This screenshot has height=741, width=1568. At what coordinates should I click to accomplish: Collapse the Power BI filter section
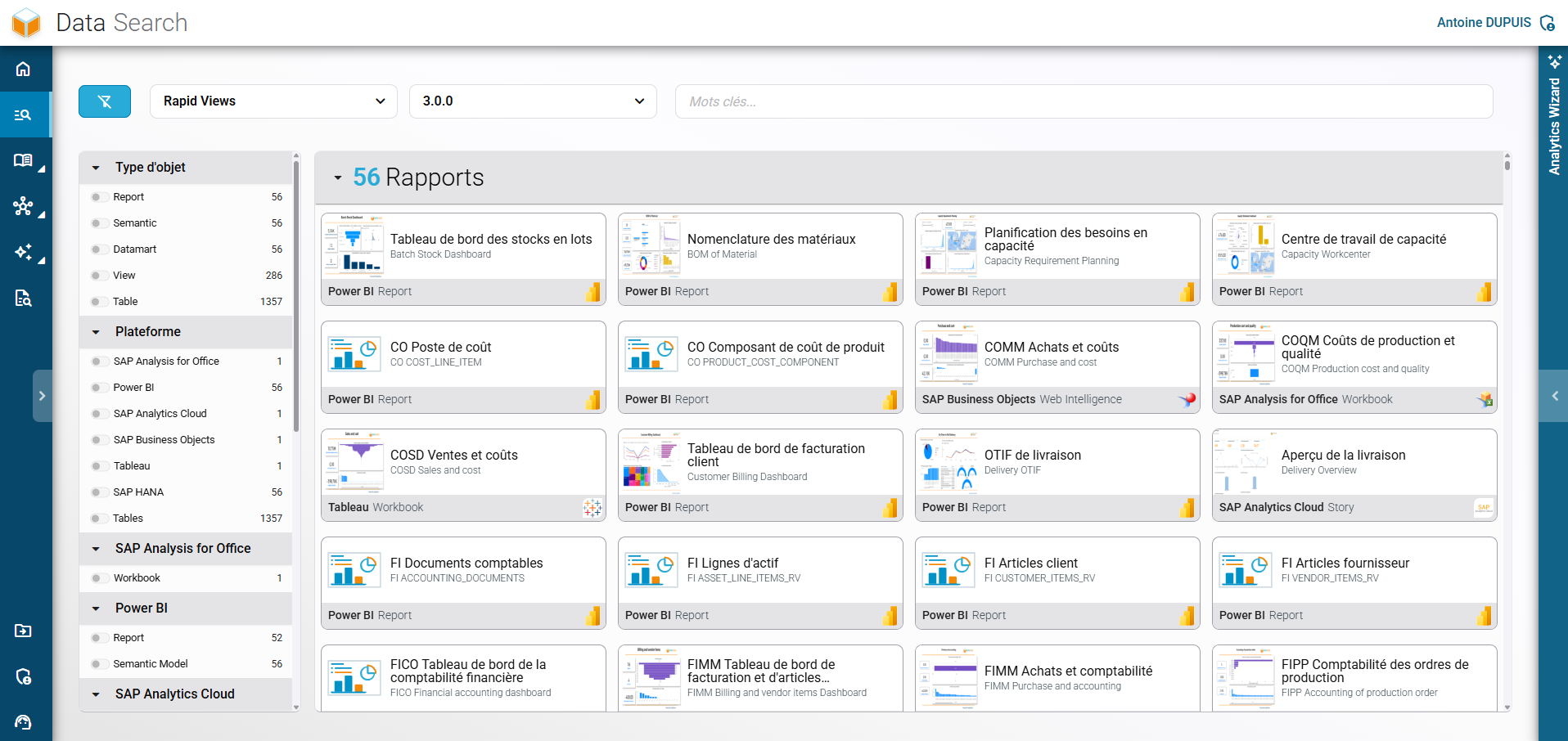pyautogui.click(x=96, y=609)
